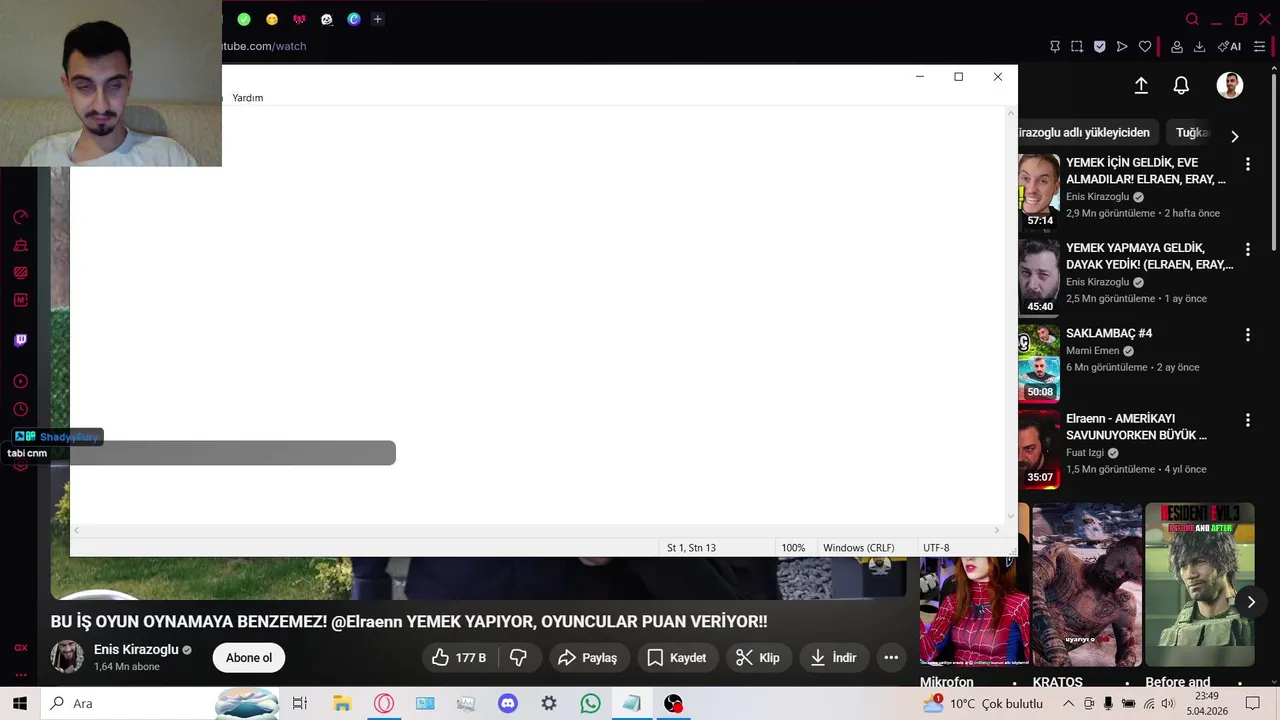Share the video with Paylaş

tap(588, 658)
